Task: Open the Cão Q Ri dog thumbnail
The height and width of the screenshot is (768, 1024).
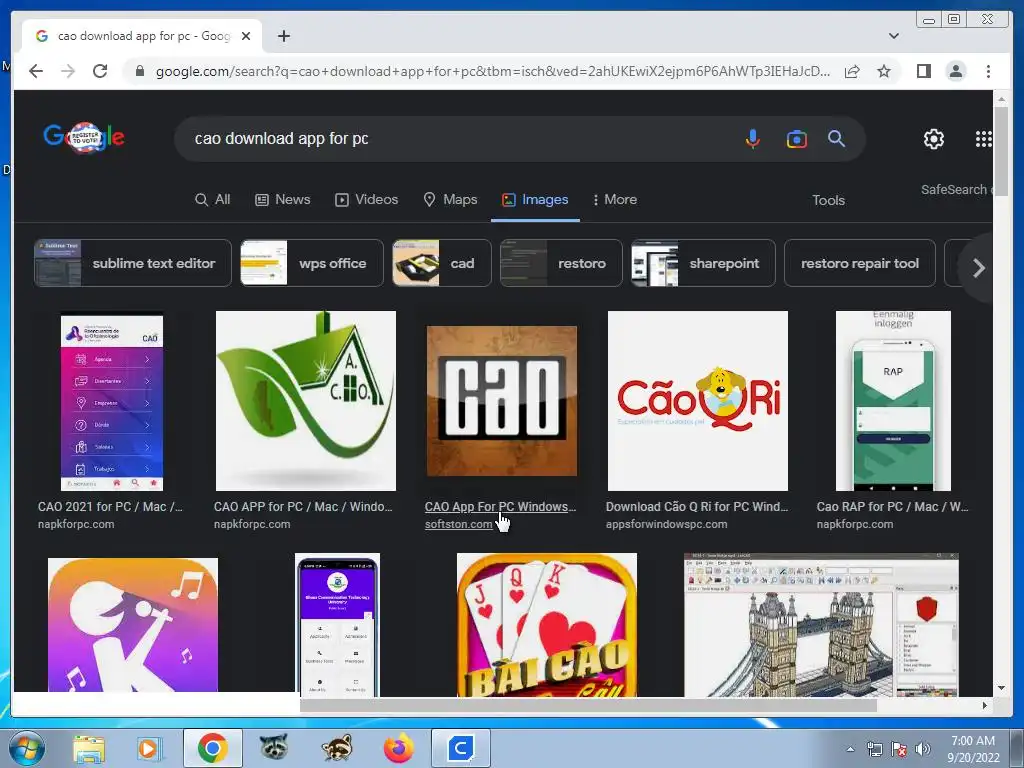Action: (697, 401)
